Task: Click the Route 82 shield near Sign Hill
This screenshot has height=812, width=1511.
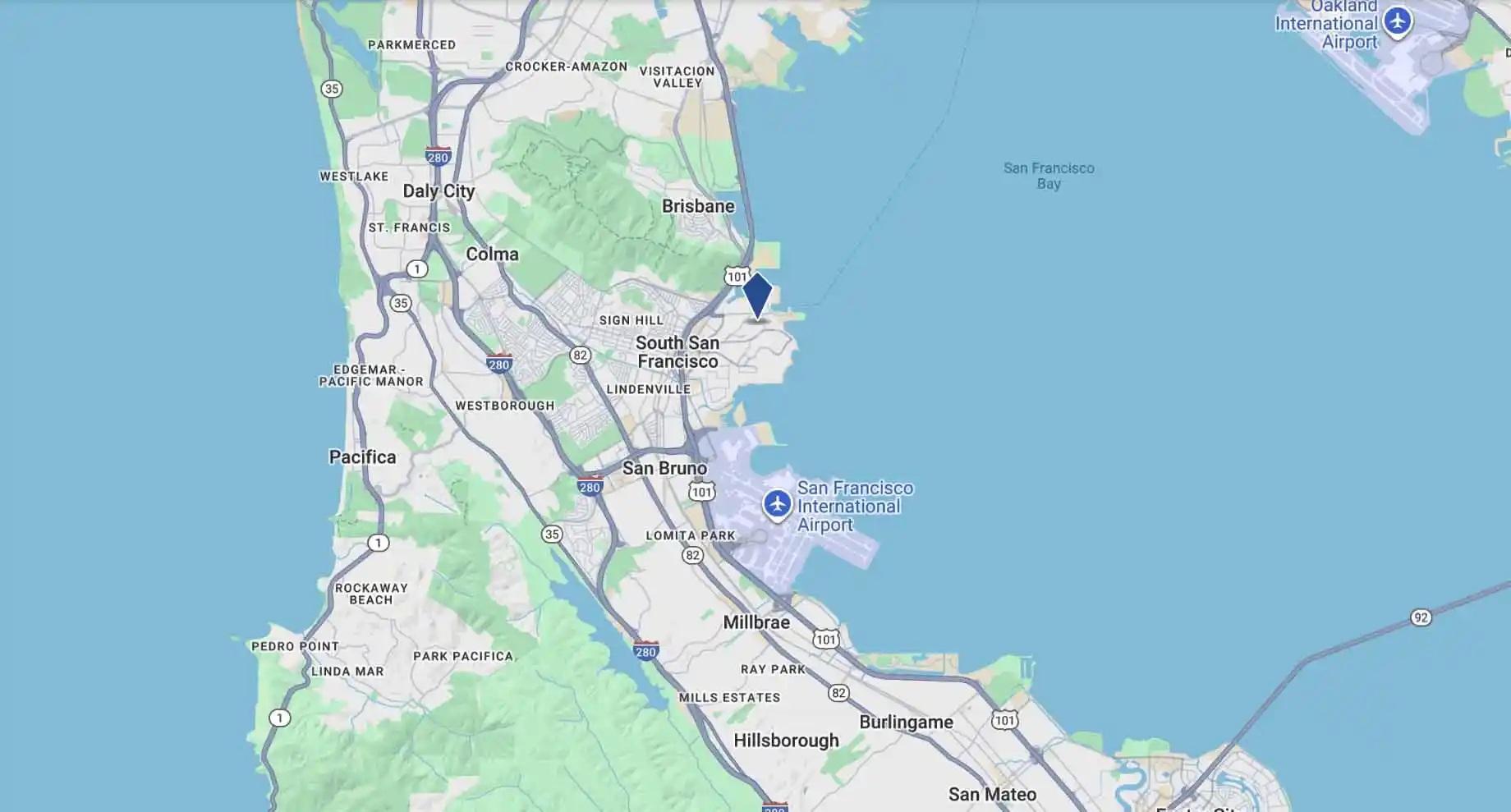Action: tap(581, 355)
